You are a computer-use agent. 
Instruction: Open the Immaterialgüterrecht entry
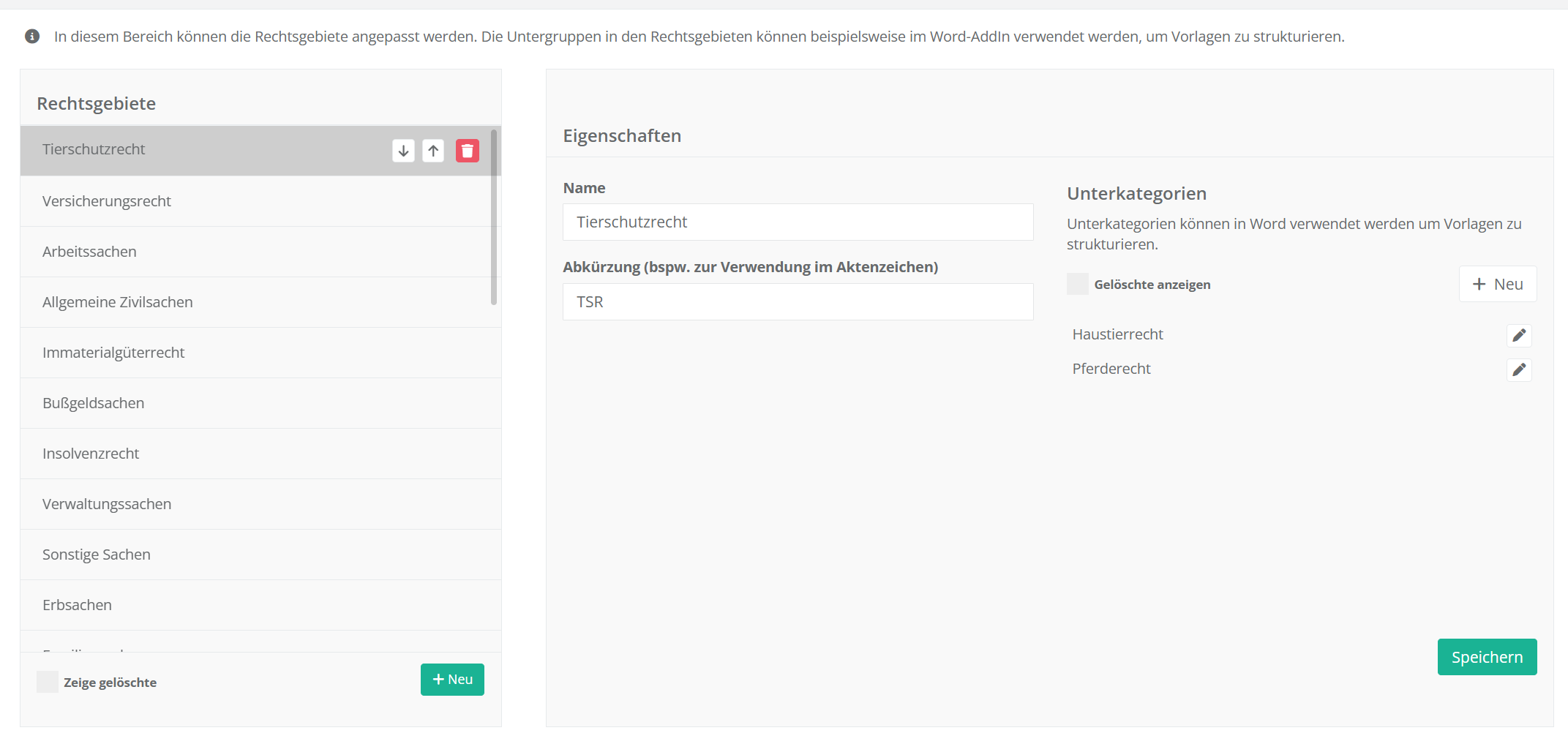(113, 353)
